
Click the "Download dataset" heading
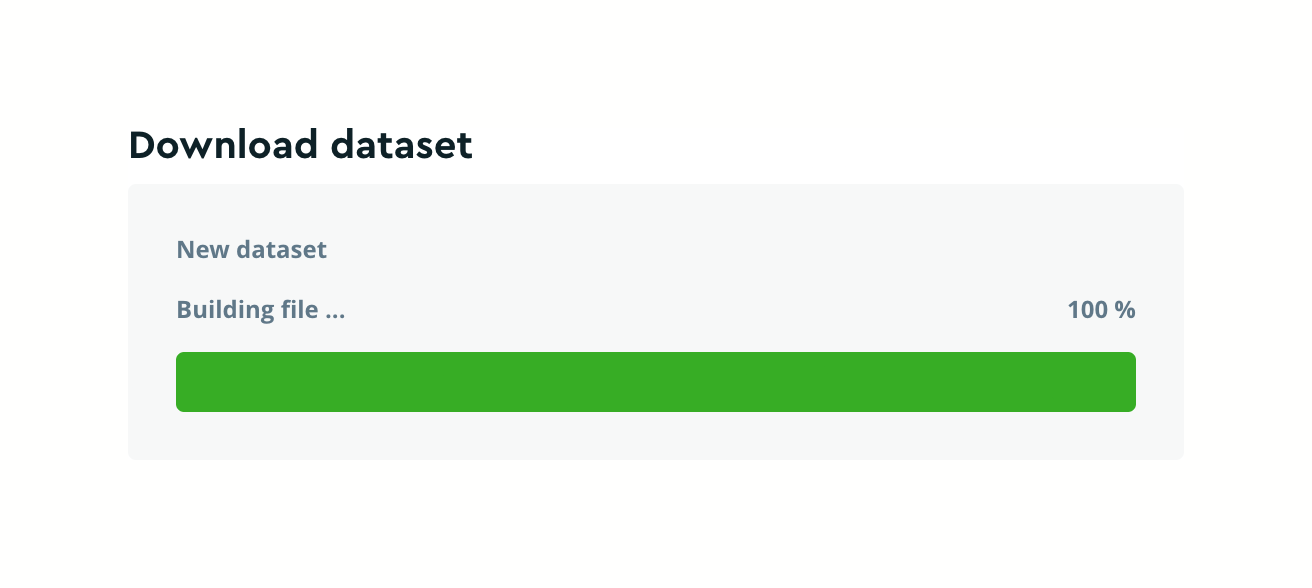(x=300, y=146)
